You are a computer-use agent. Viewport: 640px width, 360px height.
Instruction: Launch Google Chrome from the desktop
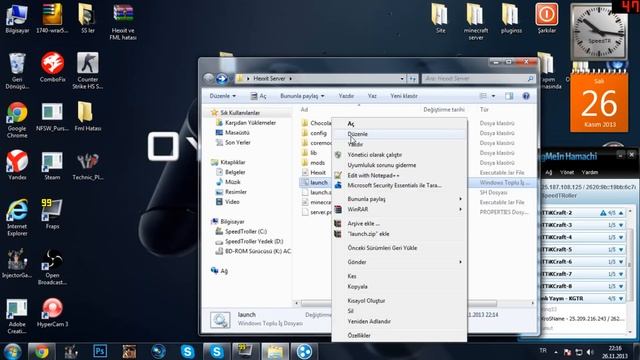(x=17, y=120)
